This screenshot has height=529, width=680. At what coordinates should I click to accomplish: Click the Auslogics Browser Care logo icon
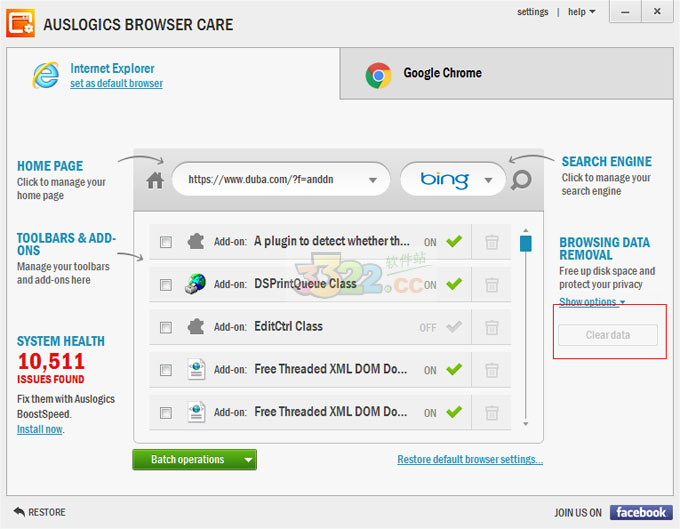pyautogui.click(x=20, y=23)
